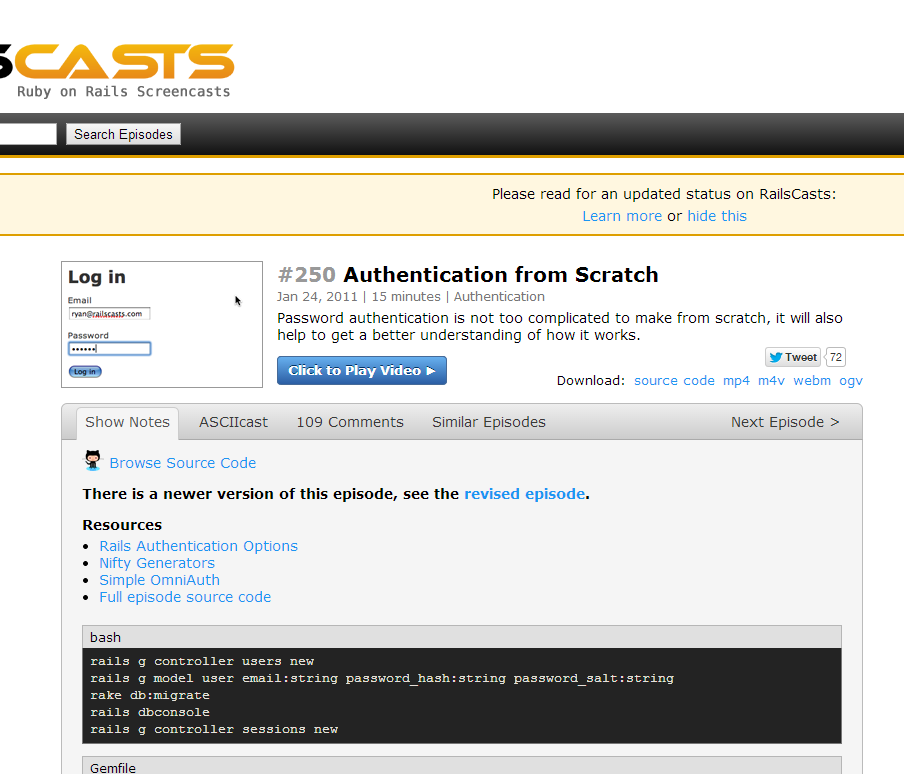
Task: Open the 109 Comments tab
Action: (350, 422)
